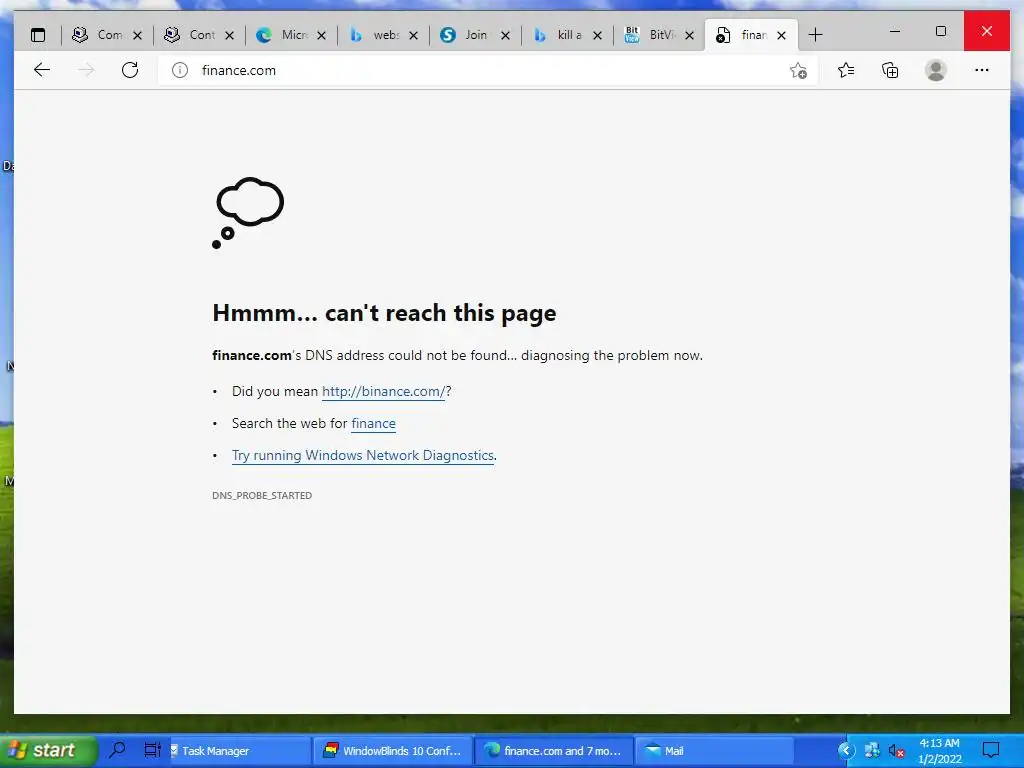Screen dimensions: 1024x768
Task: Maximize the Edge browser window
Action: pyautogui.click(x=940, y=31)
